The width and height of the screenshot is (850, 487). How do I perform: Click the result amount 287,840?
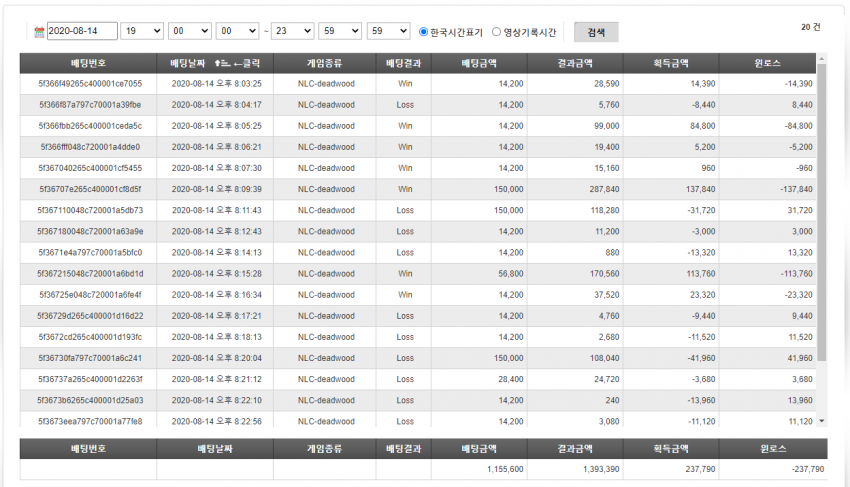pos(604,189)
